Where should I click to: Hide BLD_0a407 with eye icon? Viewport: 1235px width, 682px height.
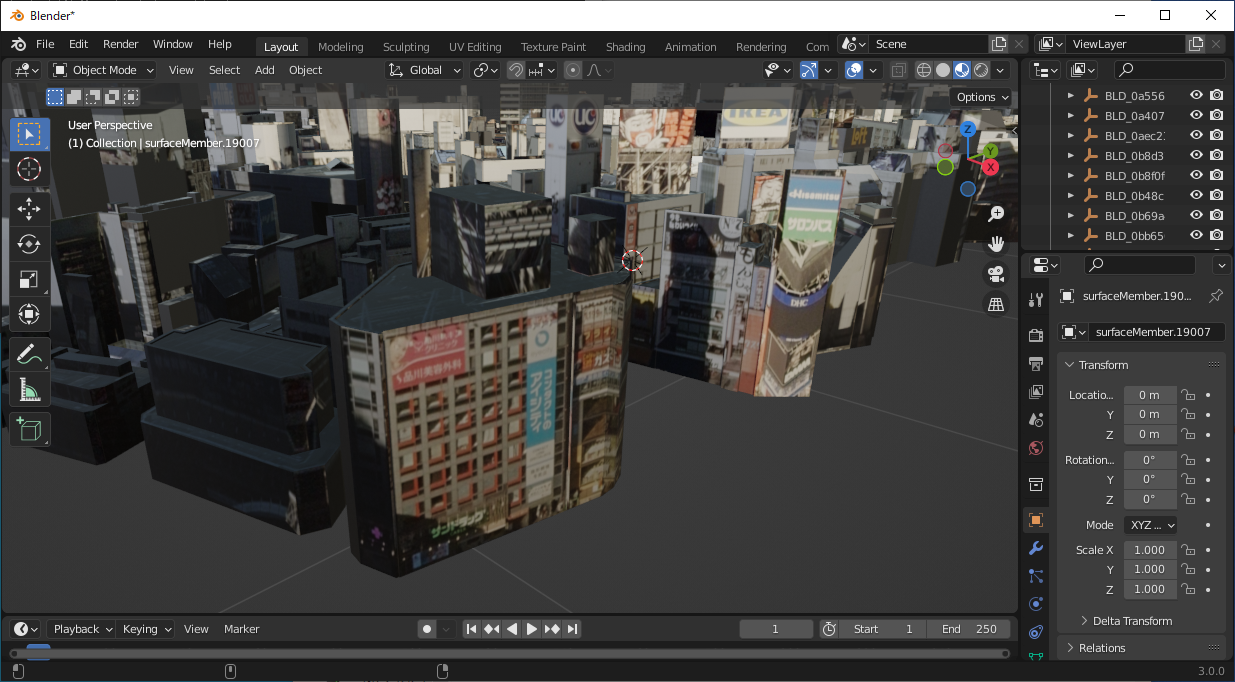pyautogui.click(x=1196, y=115)
